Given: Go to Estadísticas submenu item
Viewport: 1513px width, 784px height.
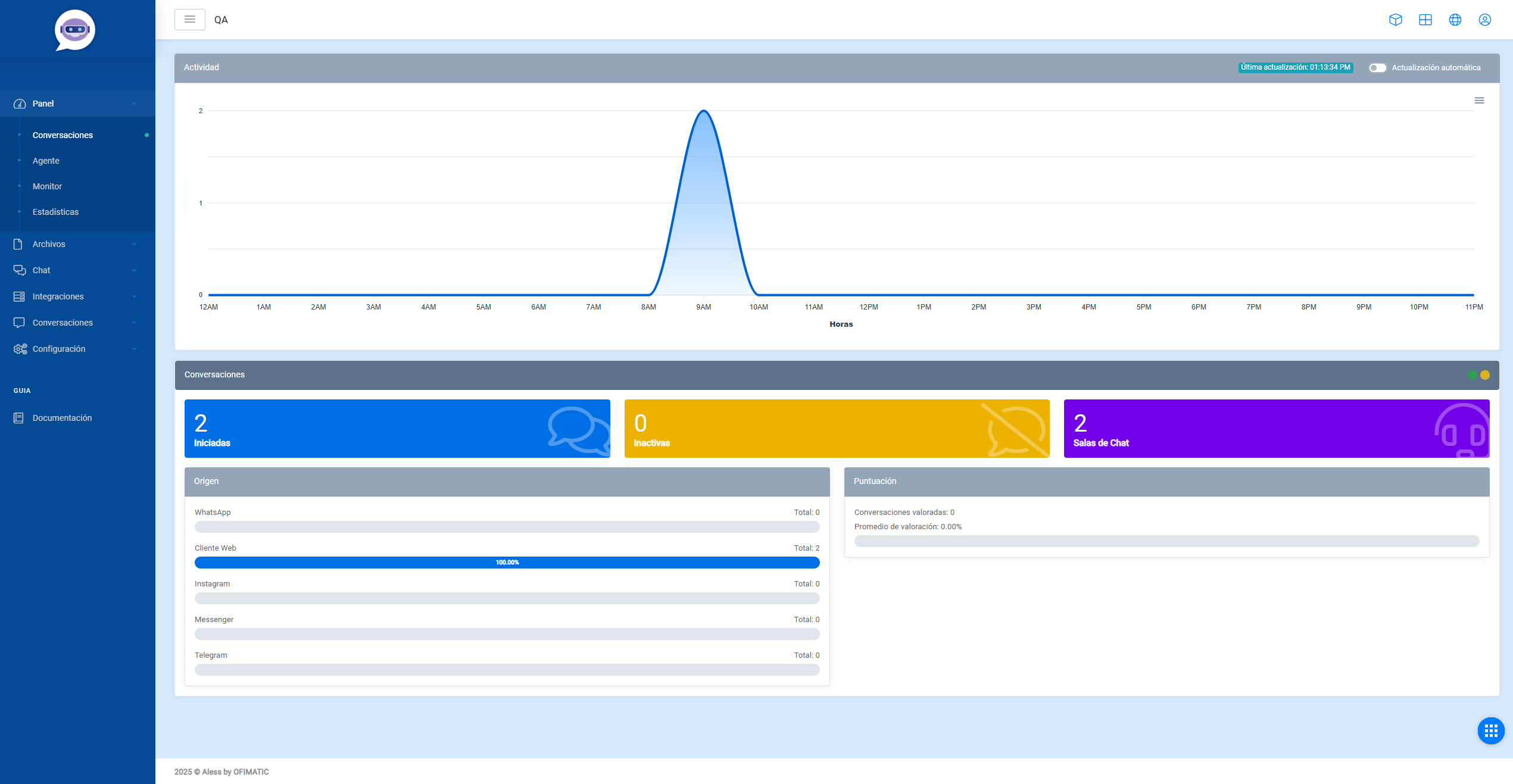Looking at the screenshot, I should pyautogui.click(x=55, y=212).
